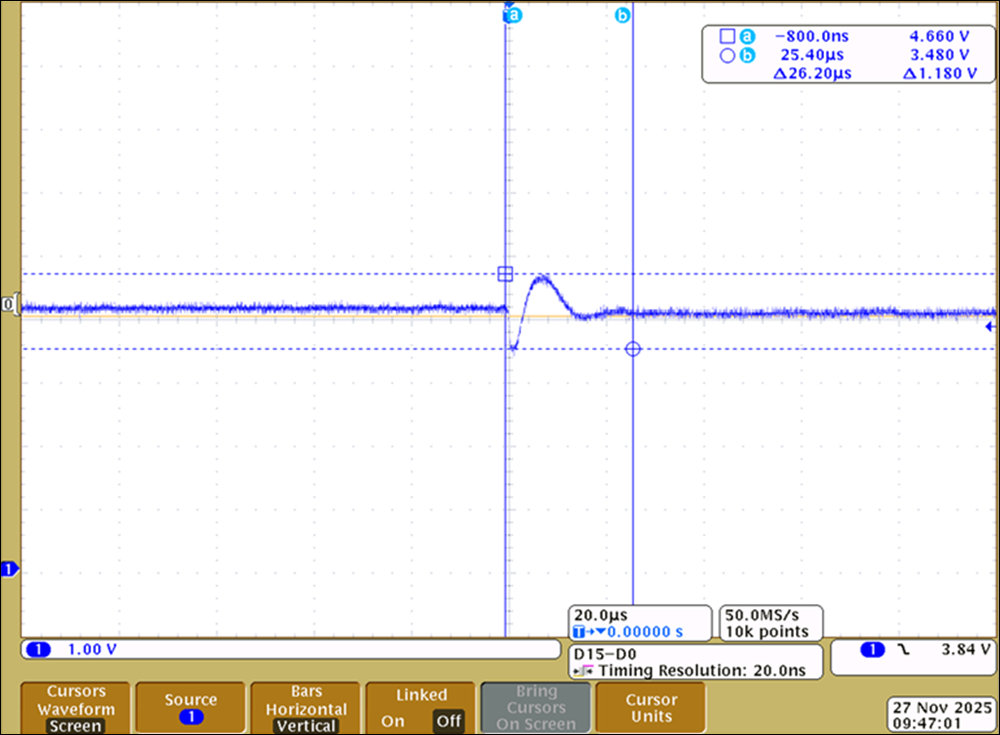1000x735 pixels.
Task: Click the D15-D0 Timing Resolution readout
Action: click(694, 662)
